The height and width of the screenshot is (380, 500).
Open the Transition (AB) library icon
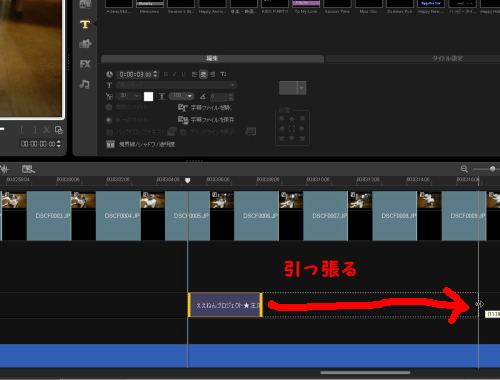click(85, 4)
